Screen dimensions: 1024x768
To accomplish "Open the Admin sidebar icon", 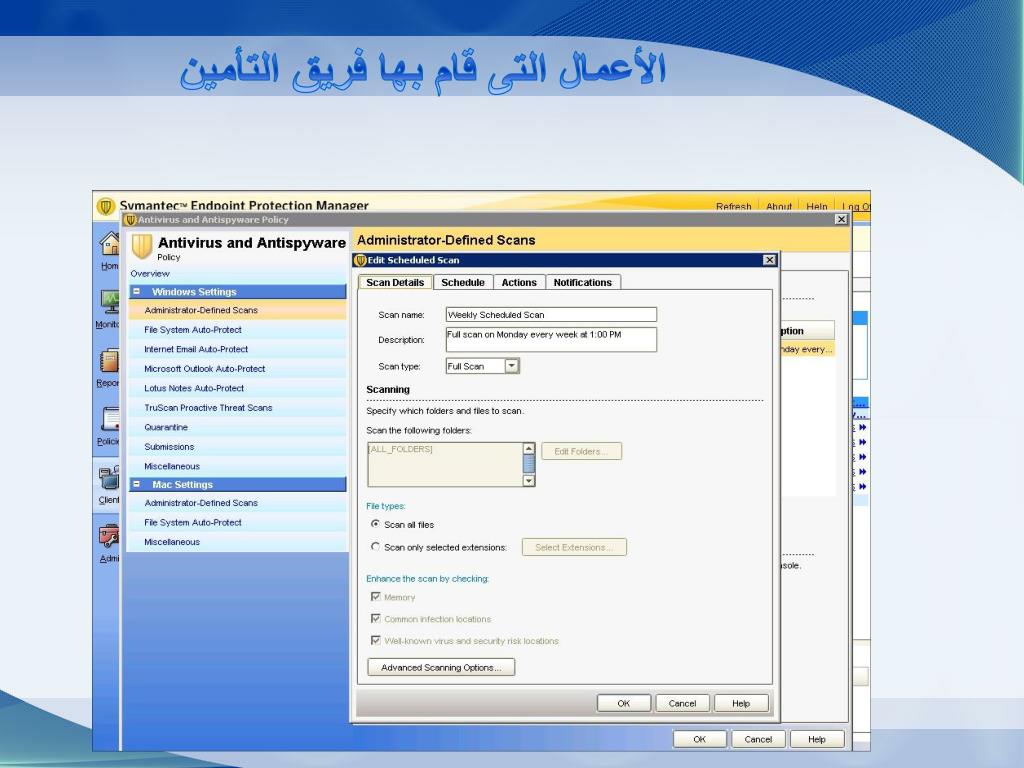I will [x=109, y=537].
